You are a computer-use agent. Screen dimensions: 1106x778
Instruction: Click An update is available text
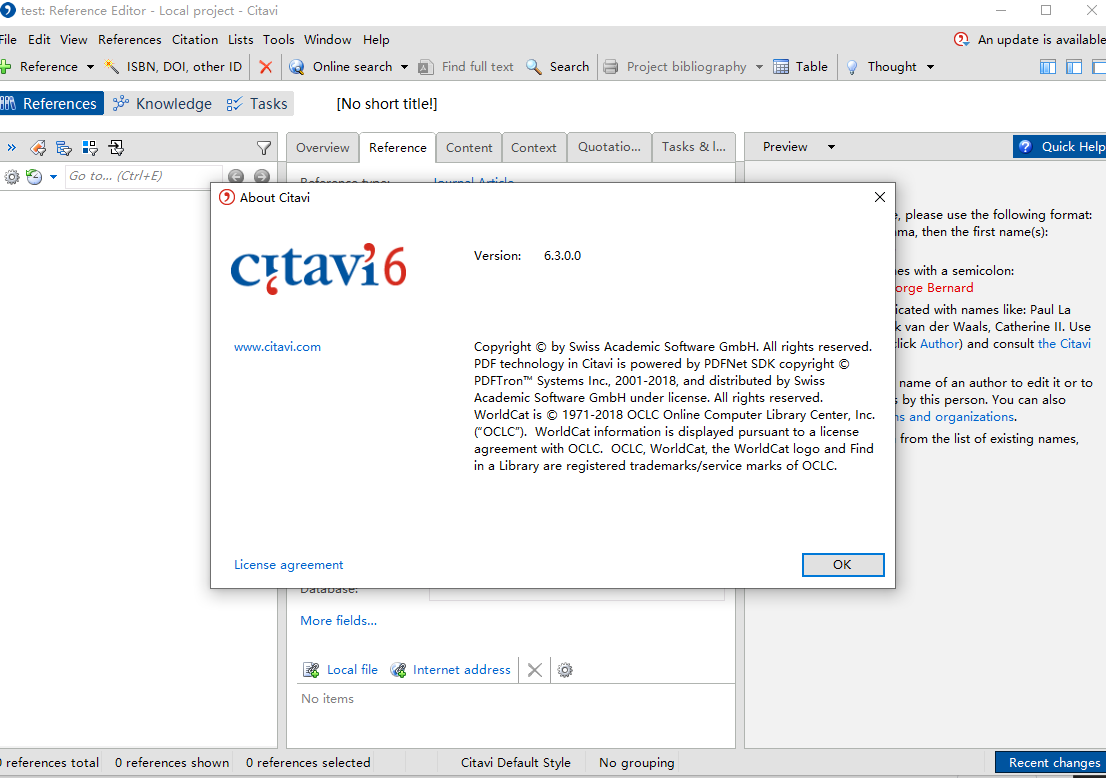(1041, 39)
